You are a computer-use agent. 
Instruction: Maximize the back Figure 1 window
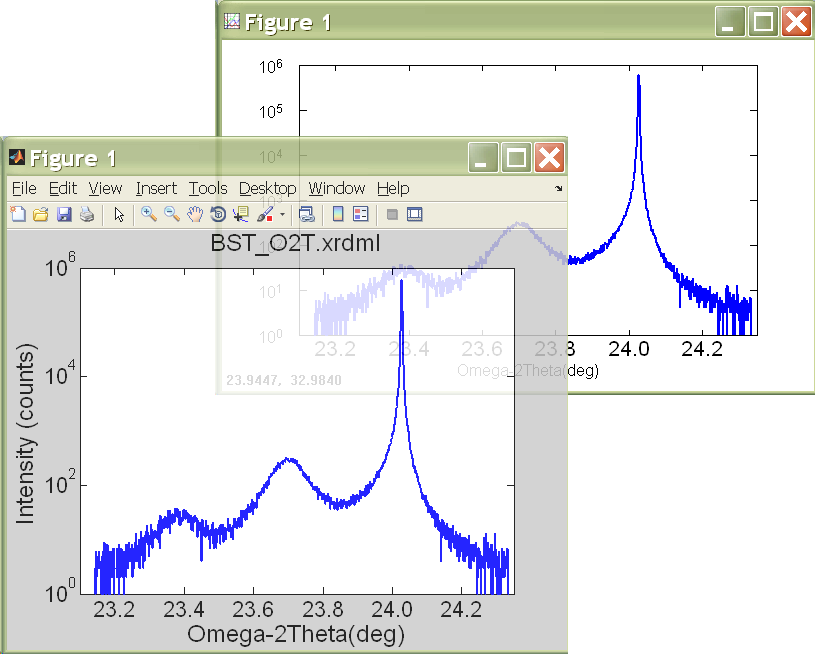[x=763, y=21]
